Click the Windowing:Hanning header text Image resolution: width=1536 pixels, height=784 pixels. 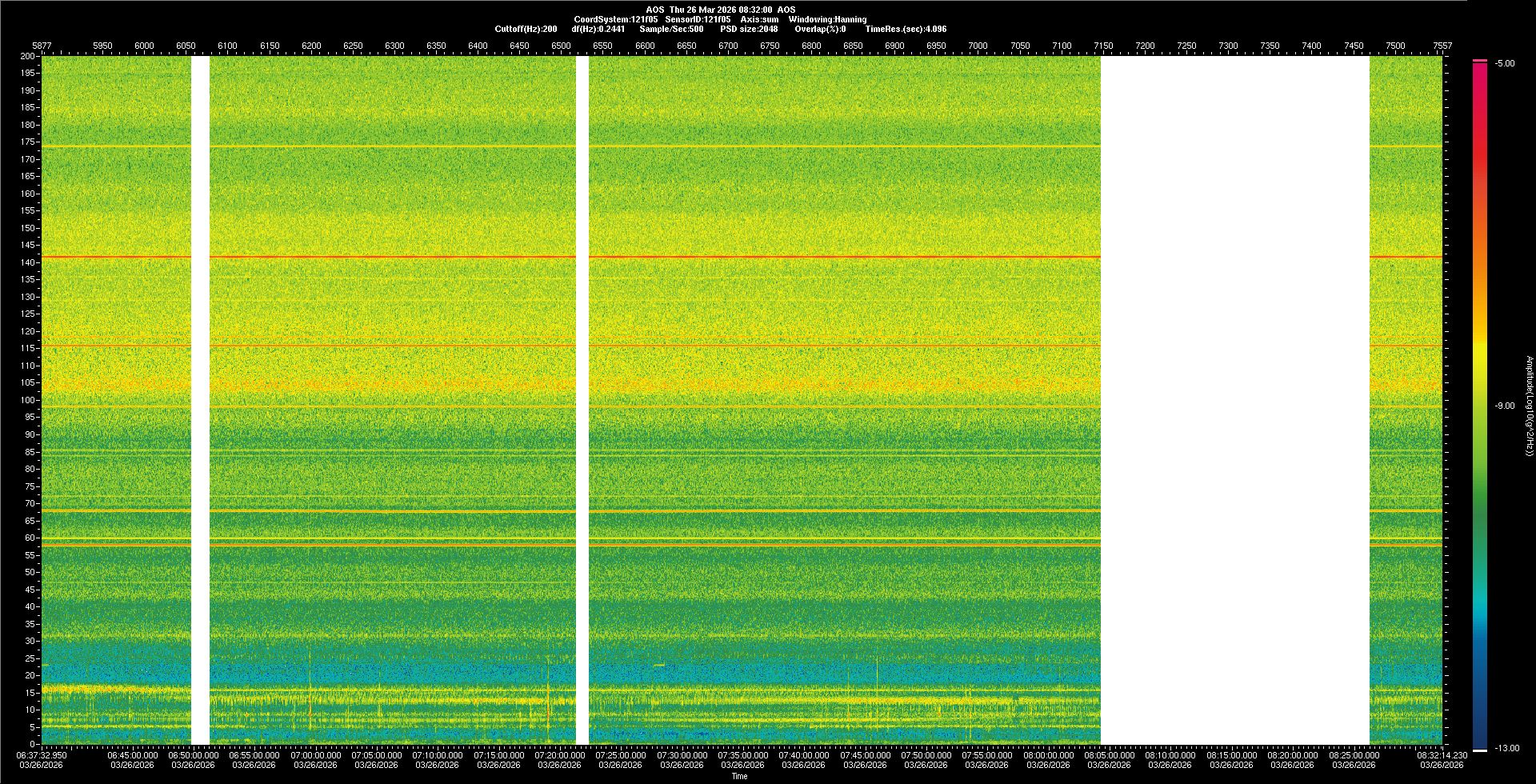pos(827,19)
